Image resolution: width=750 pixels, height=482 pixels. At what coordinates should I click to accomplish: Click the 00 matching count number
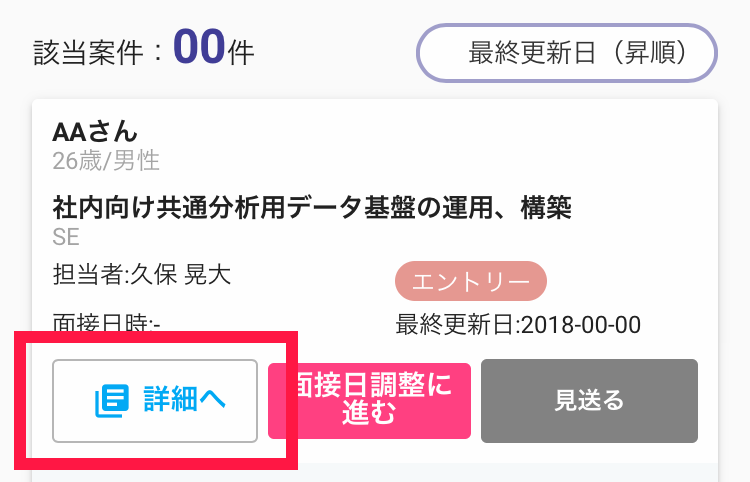coord(199,46)
